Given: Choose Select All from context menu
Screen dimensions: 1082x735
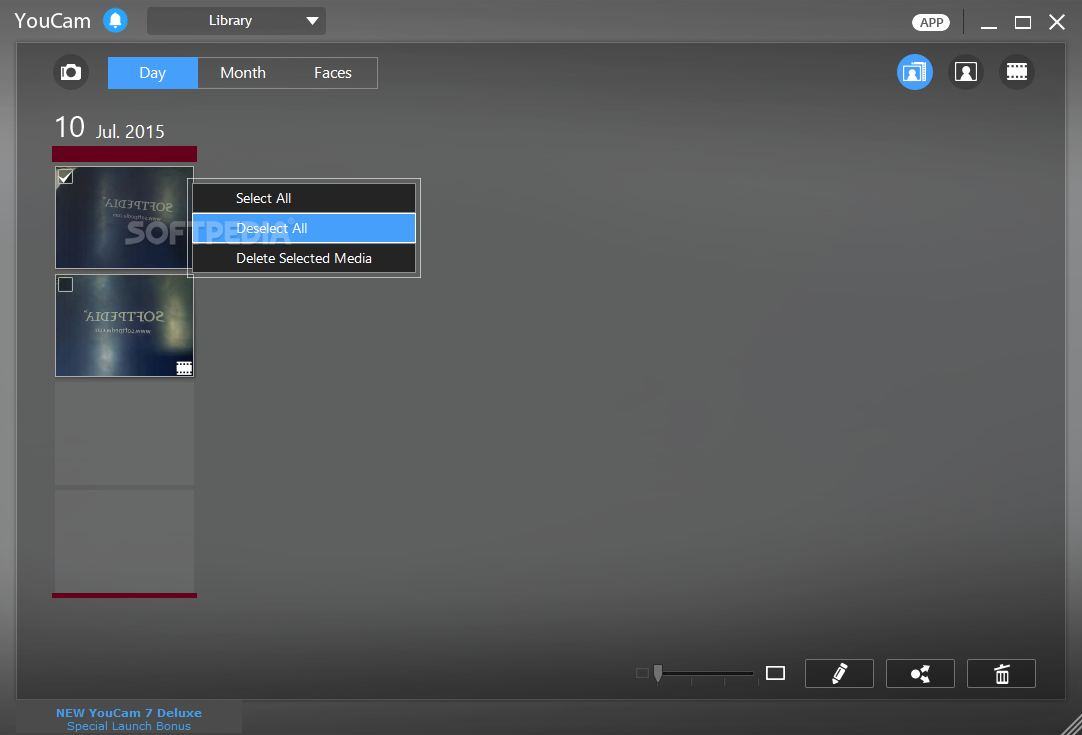Looking at the screenshot, I should [x=304, y=198].
